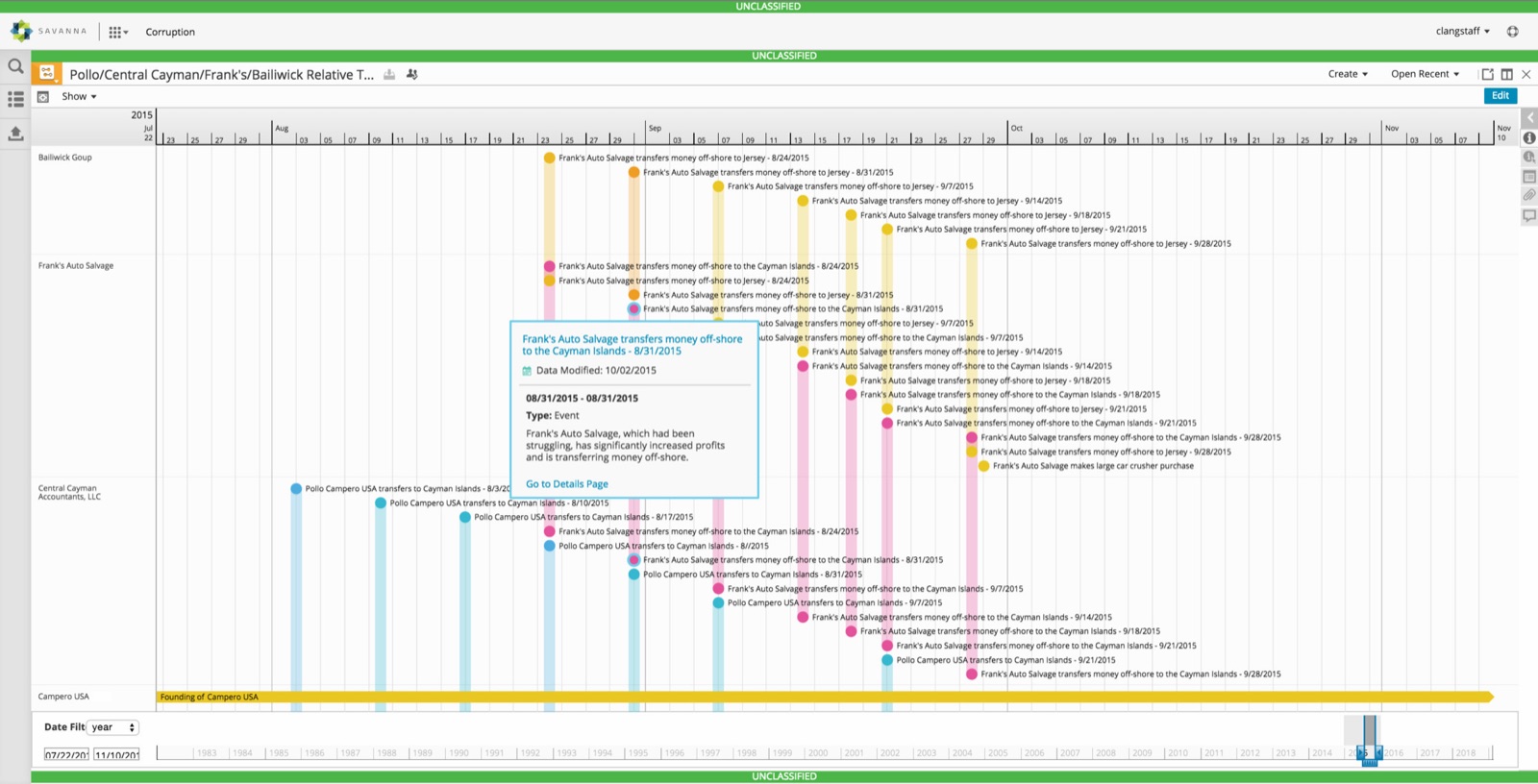
Task: Open the clangstaff user menu
Action: click(x=1462, y=32)
